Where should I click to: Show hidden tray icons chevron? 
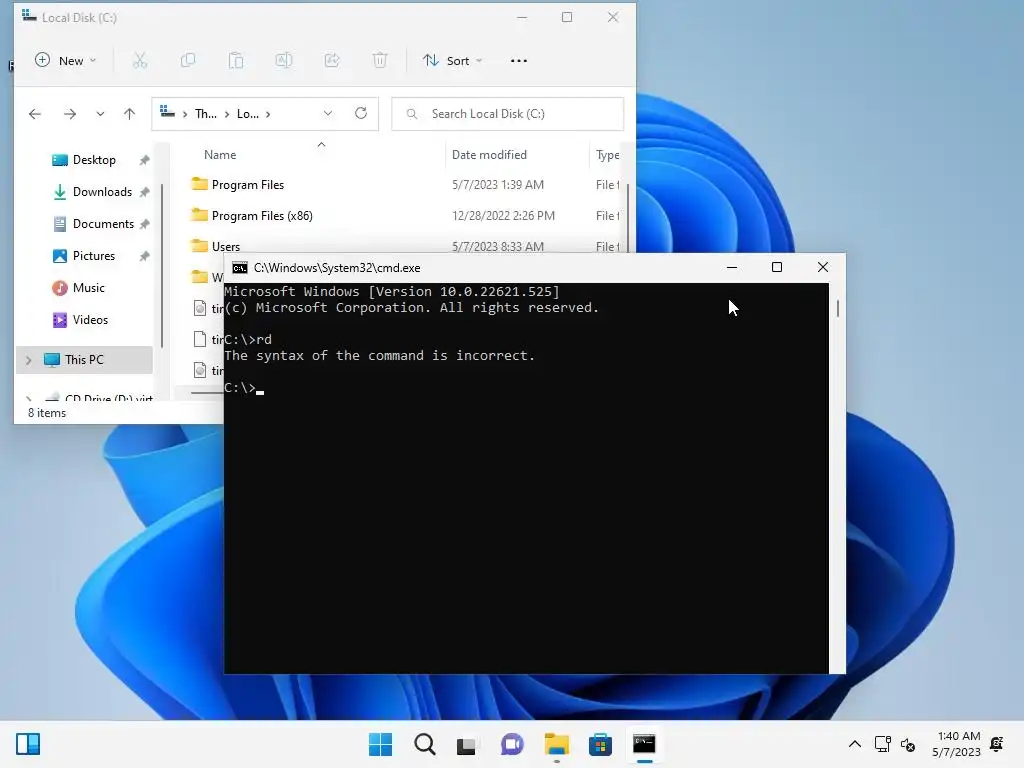tap(854, 744)
